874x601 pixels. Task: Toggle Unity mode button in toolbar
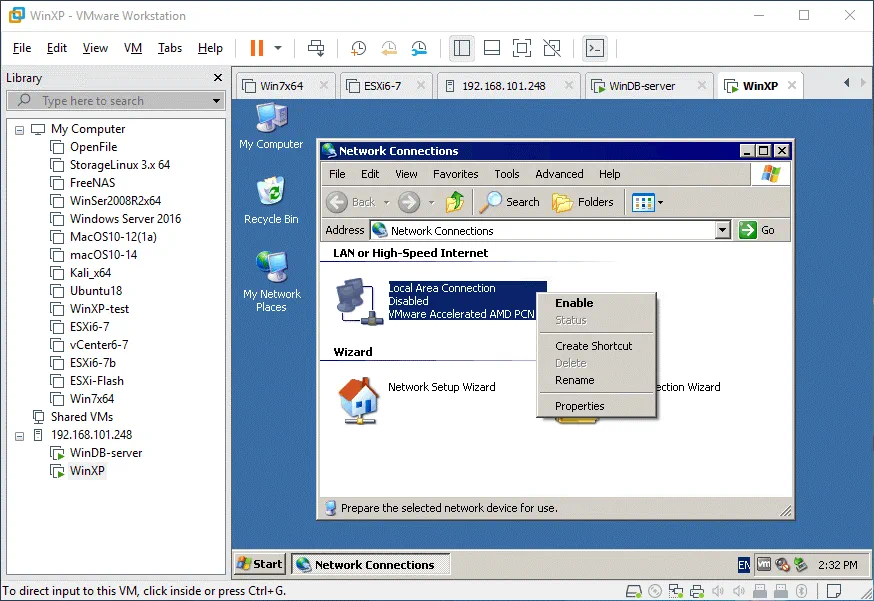click(x=552, y=48)
